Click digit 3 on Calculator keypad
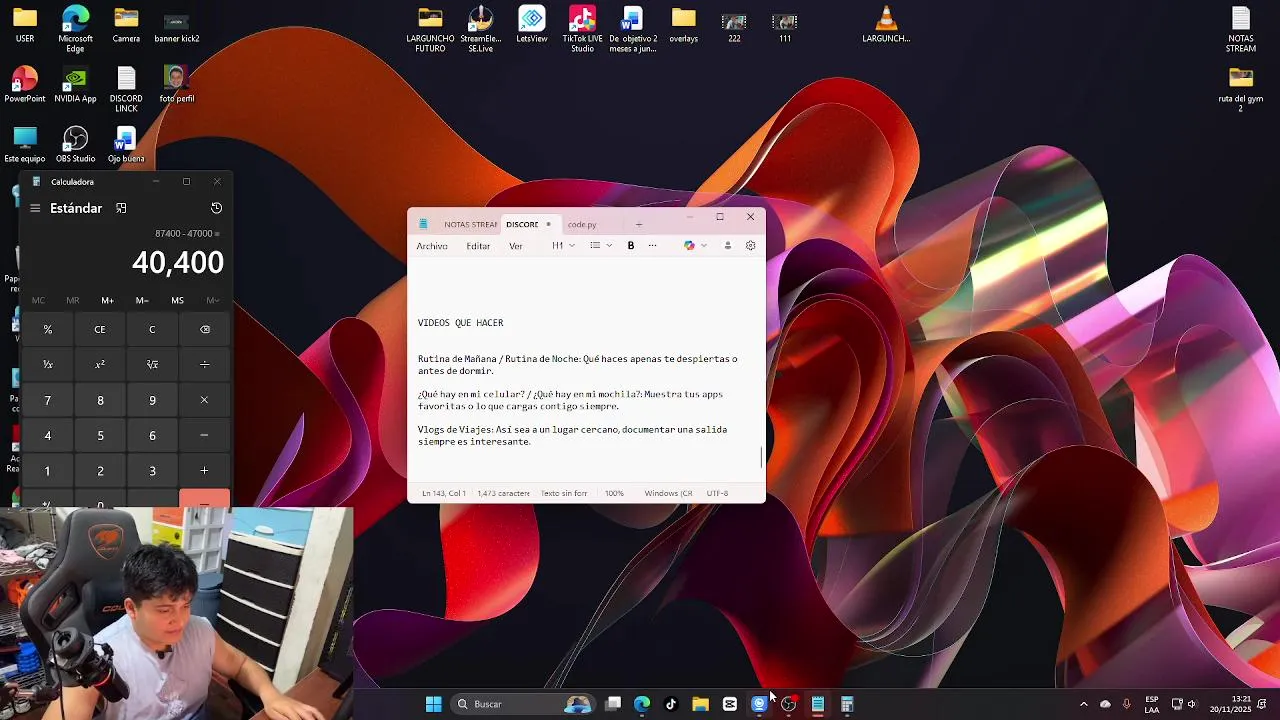The image size is (1280, 720). 152,471
